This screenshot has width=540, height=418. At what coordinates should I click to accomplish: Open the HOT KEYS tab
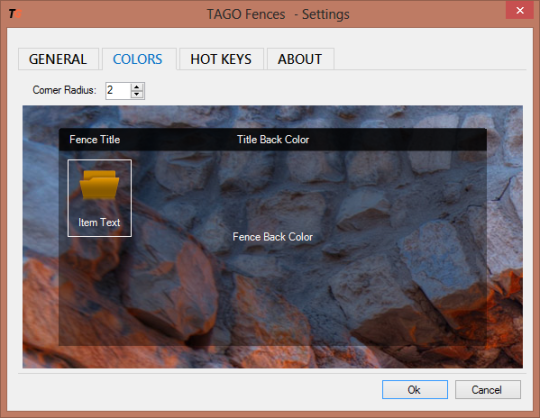[x=221, y=59]
